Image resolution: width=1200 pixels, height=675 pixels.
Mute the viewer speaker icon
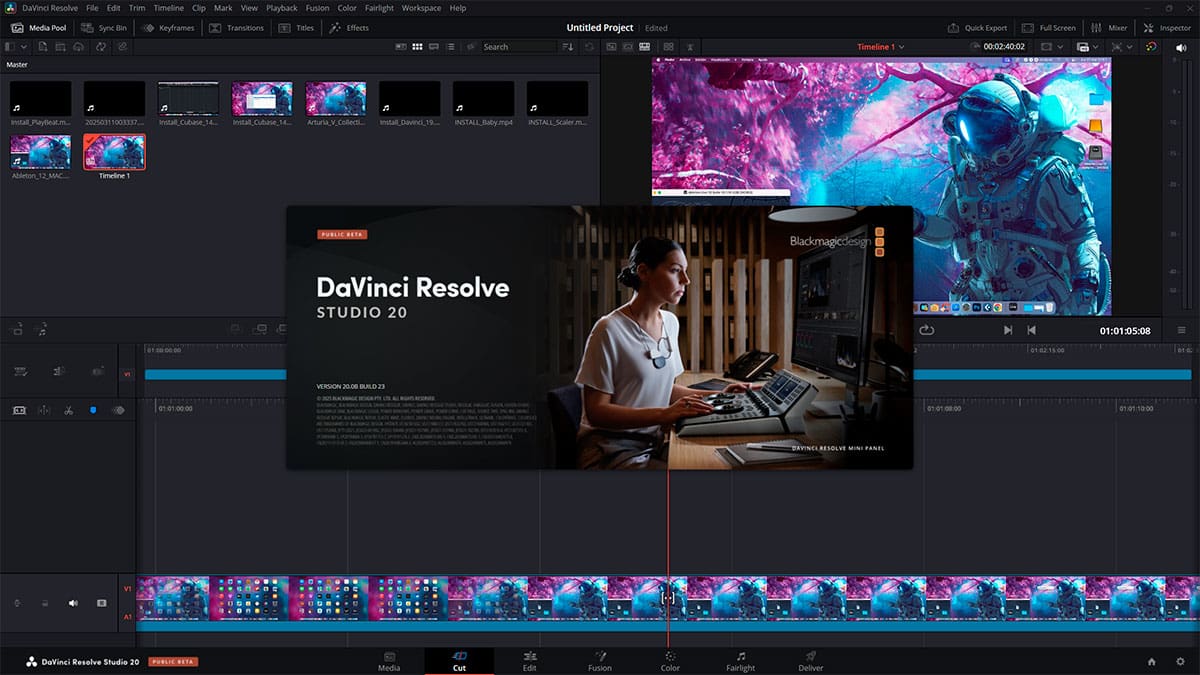tap(1180, 47)
